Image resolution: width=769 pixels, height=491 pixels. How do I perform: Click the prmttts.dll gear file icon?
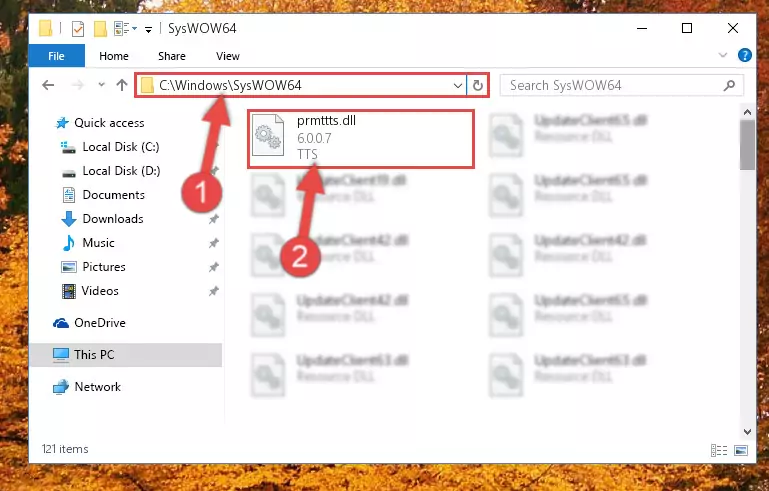(x=268, y=135)
